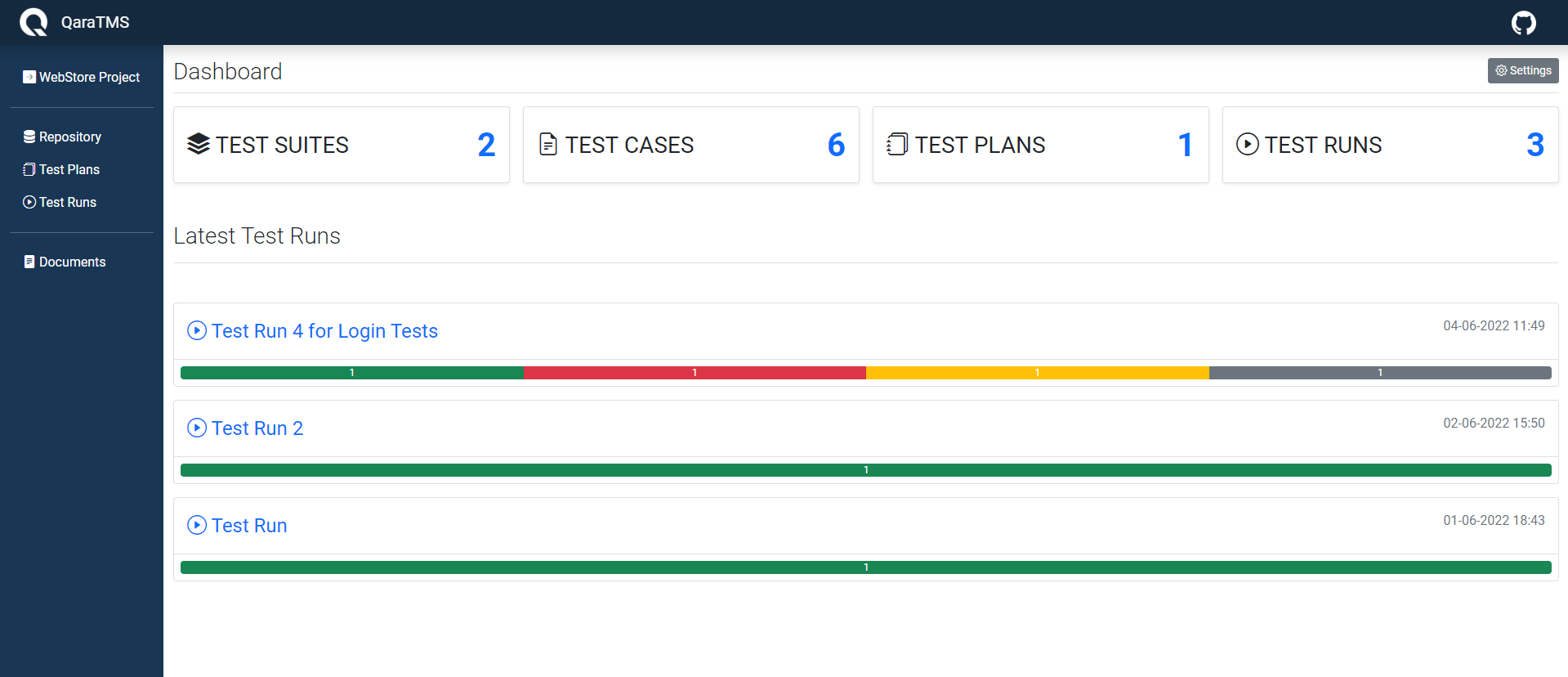Image resolution: width=1568 pixels, height=677 pixels.
Task: Open the Test Run 2 link
Action: (x=257, y=428)
